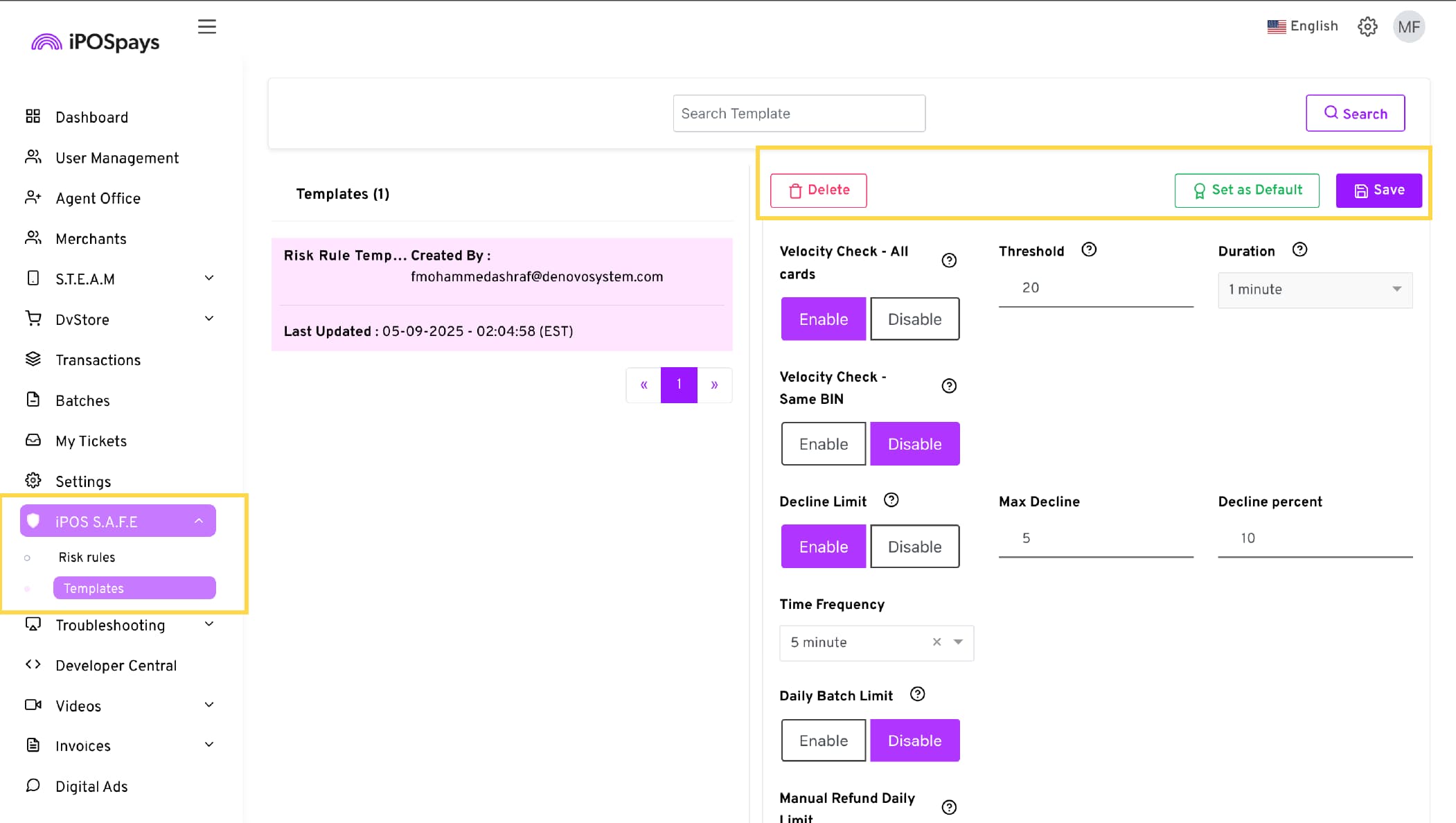Click the red Delete button
This screenshot has height=823, width=1456.
pyautogui.click(x=818, y=191)
